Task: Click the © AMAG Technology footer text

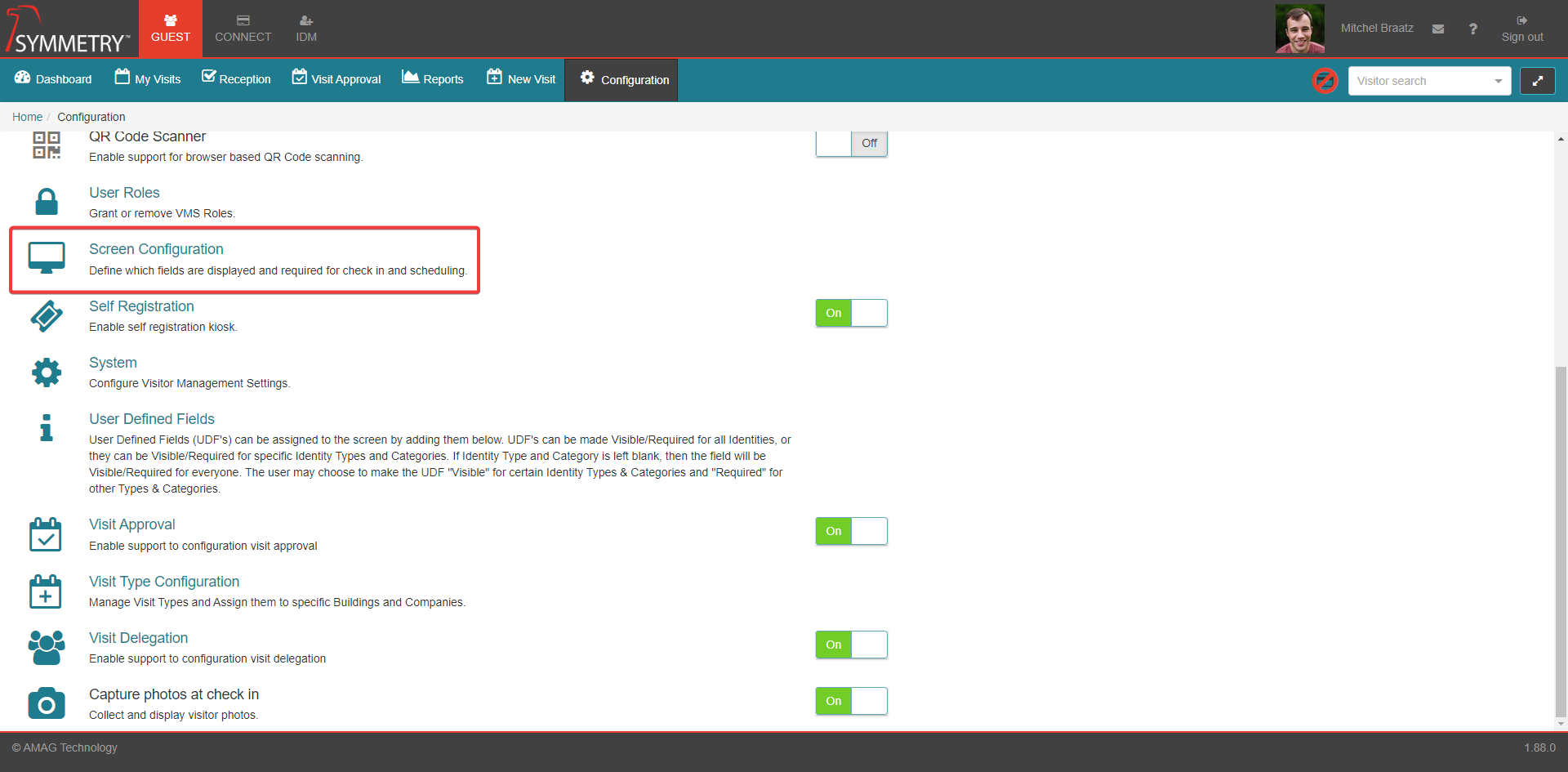Action: tap(65, 747)
